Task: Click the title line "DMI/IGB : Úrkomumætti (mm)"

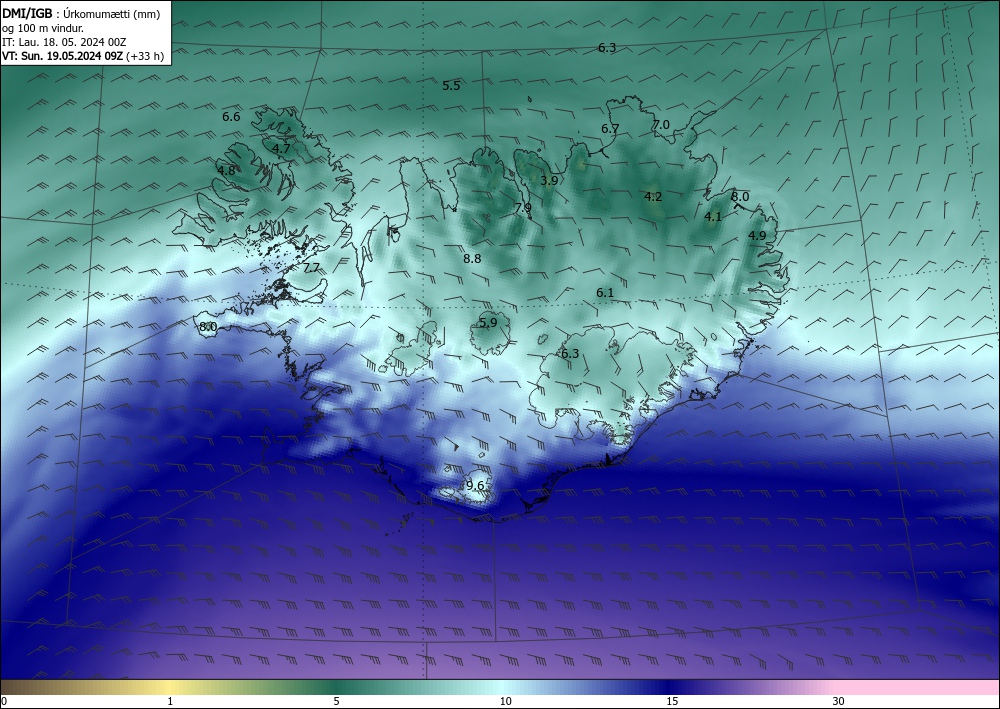Action: 81,14
